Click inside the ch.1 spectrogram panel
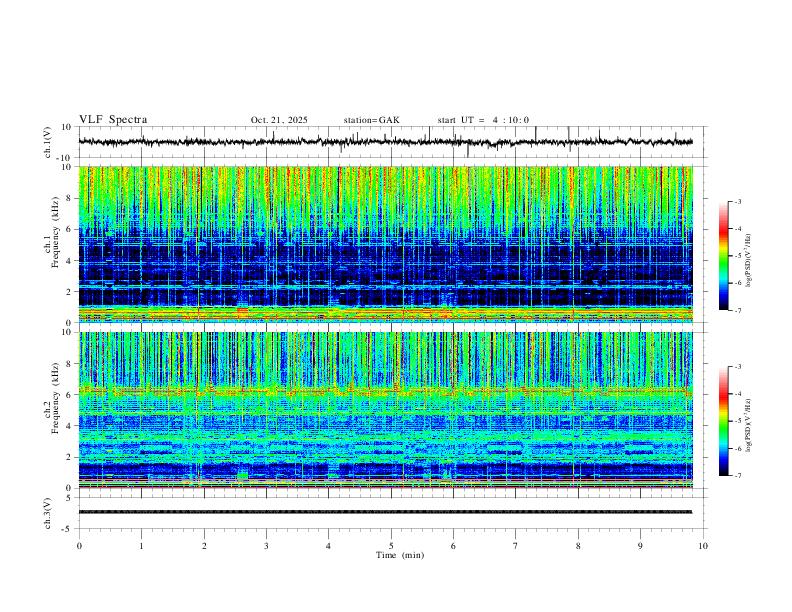 [385, 244]
